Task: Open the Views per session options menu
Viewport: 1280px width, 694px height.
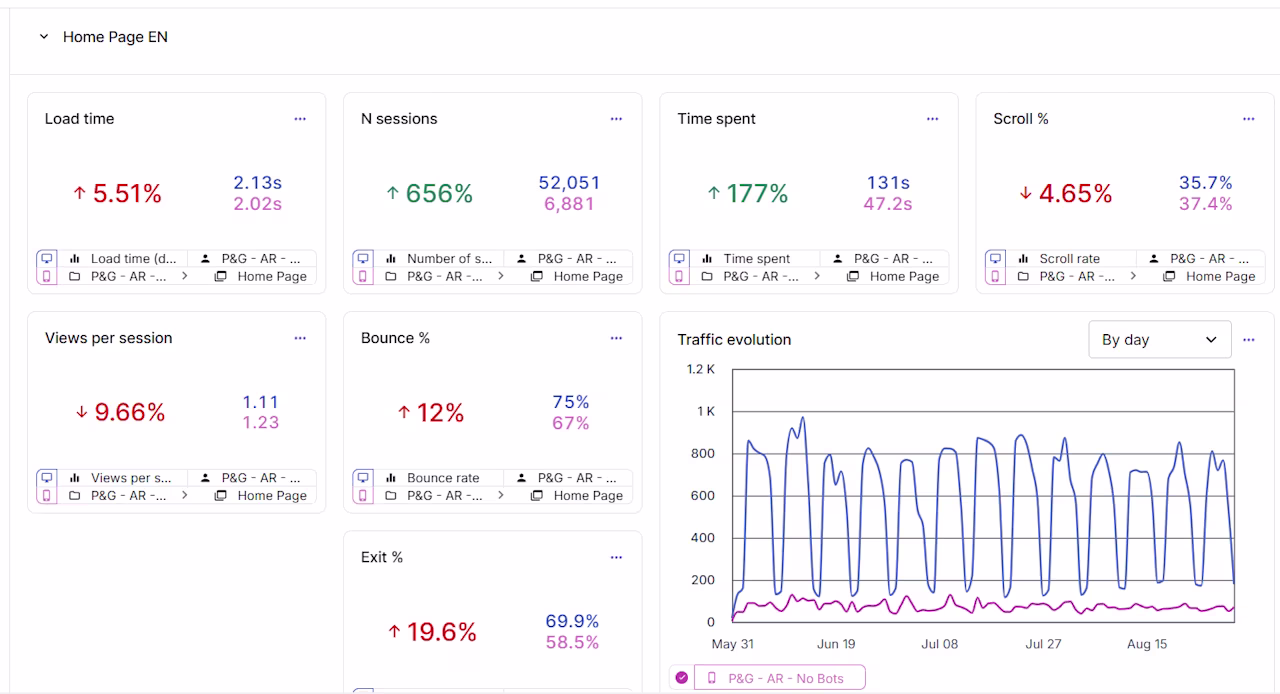Action: click(300, 338)
